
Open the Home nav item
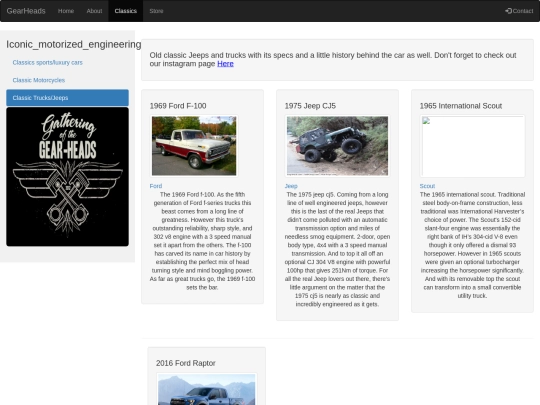click(66, 11)
